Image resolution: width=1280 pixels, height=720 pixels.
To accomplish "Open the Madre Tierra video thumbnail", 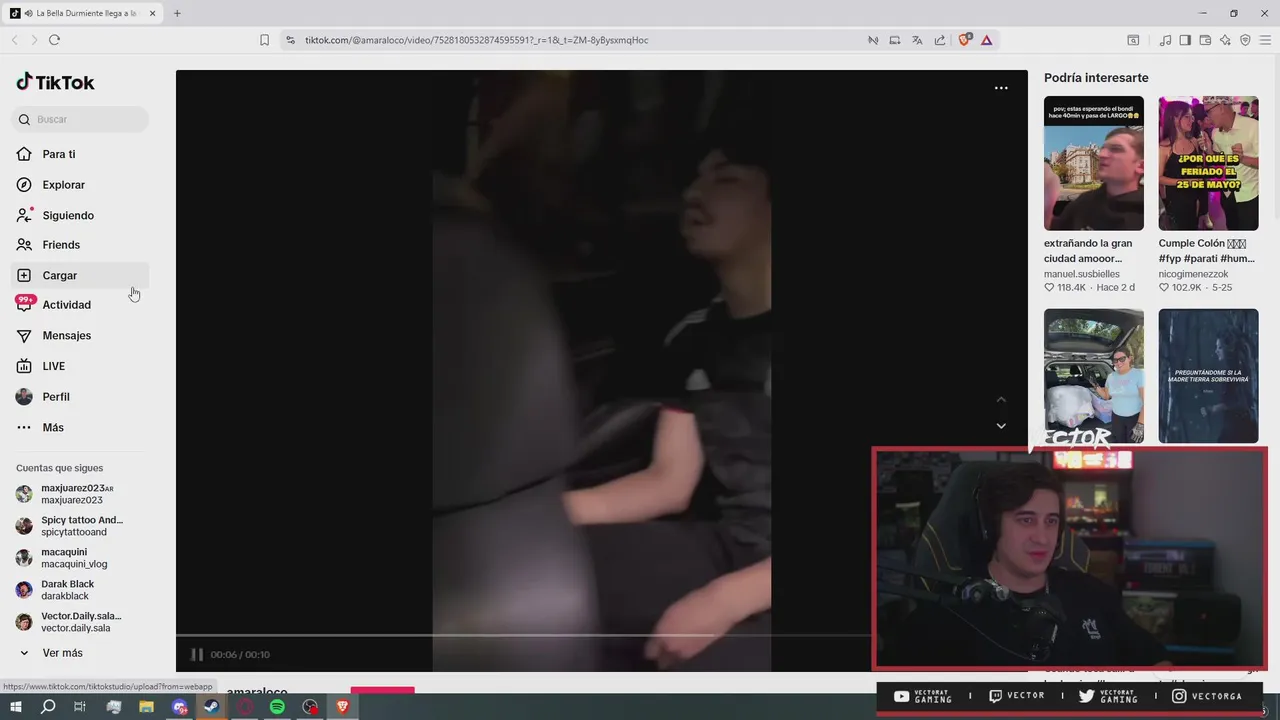I will click(1208, 376).
